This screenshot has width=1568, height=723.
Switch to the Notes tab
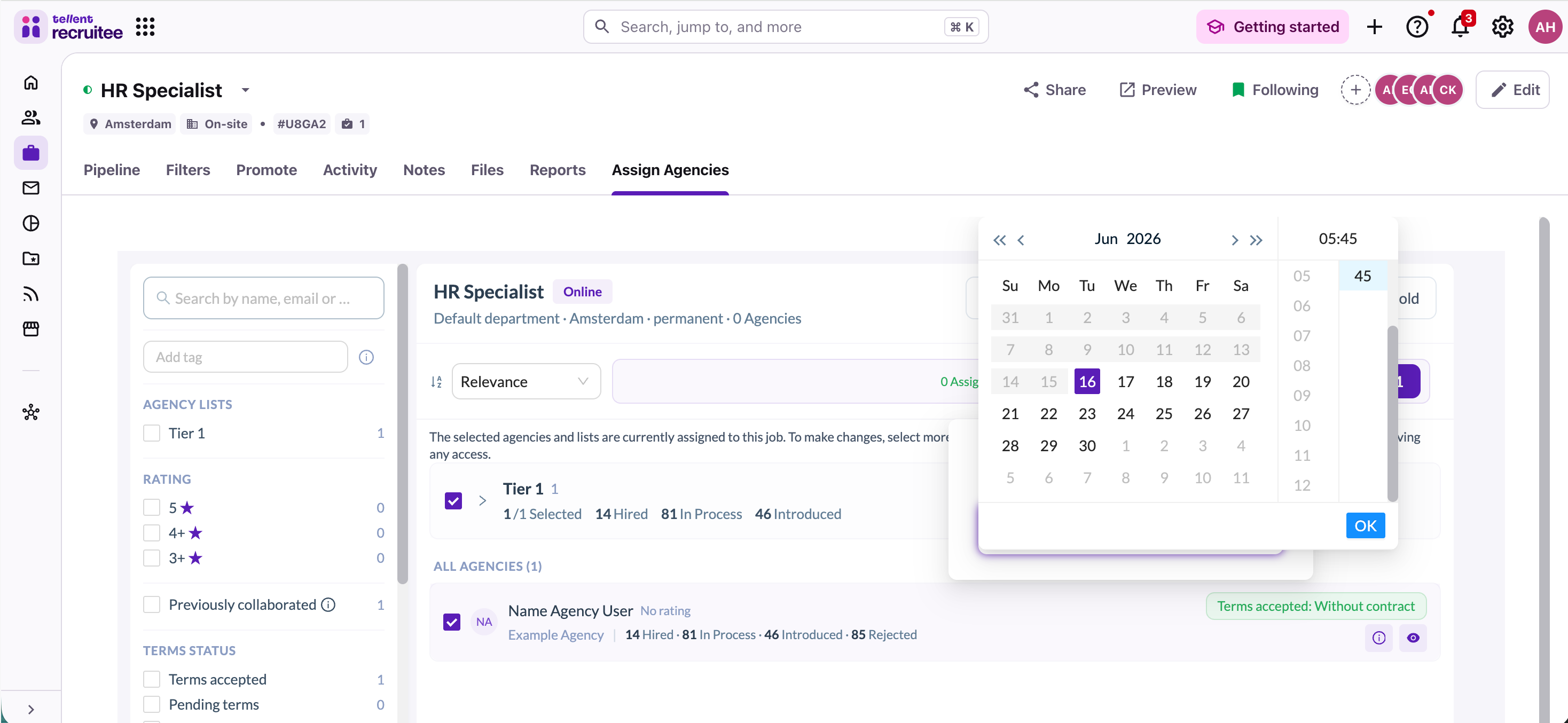[x=424, y=170]
